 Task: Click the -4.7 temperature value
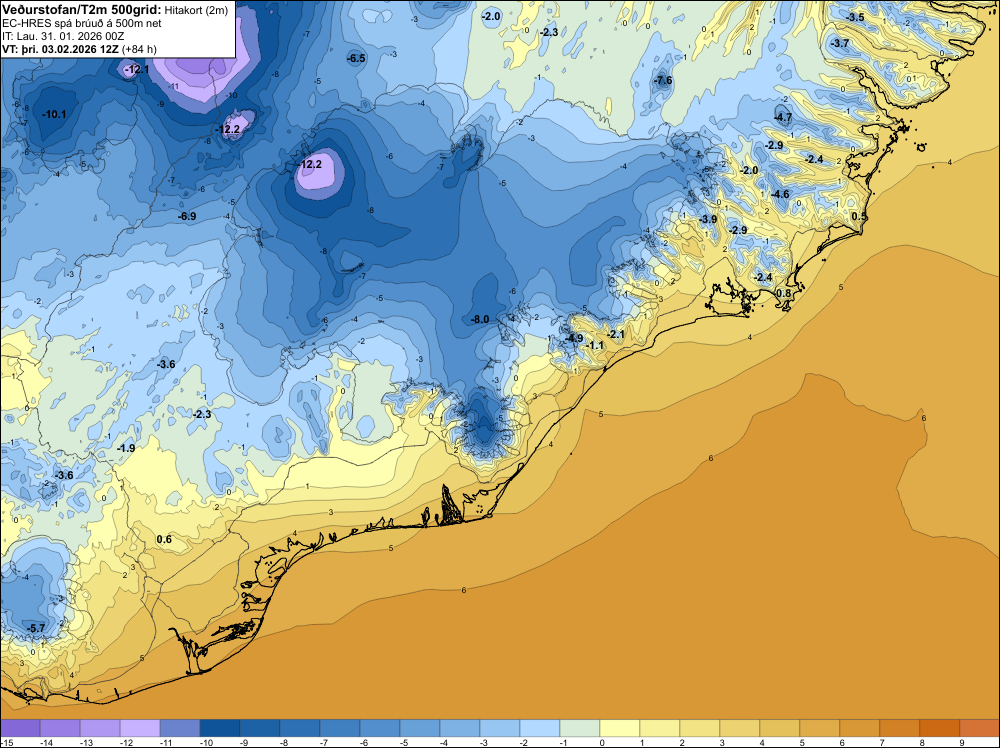[x=783, y=117]
